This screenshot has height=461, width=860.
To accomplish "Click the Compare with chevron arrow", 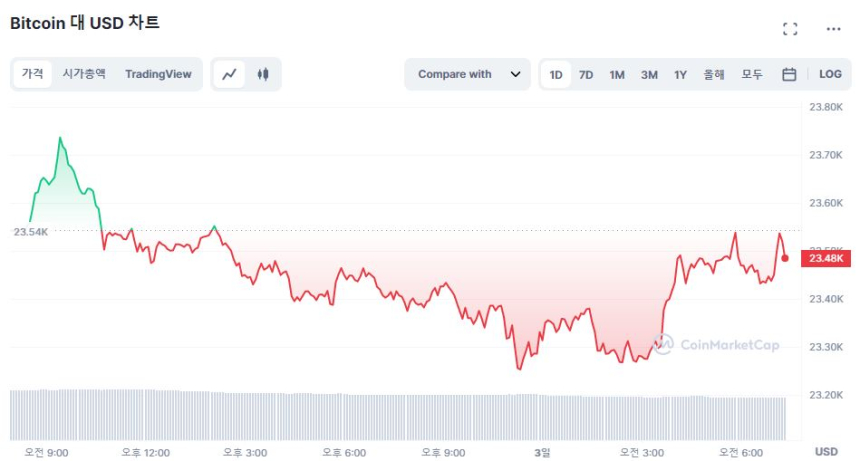I will [515, 74].
